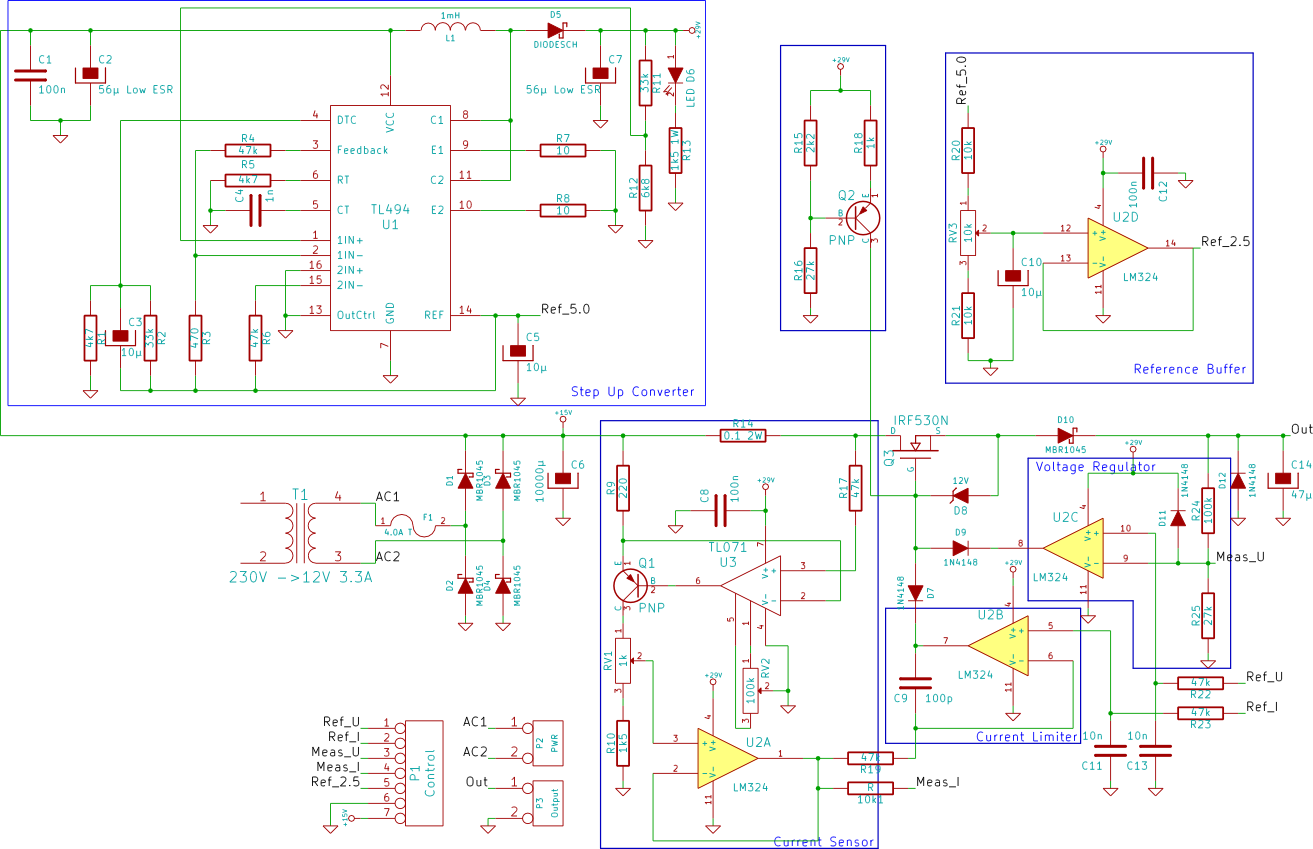This screenshot has width=1313, height=849.
Task: Click resistor R24 100k
Action: [x=1208, y=509]
